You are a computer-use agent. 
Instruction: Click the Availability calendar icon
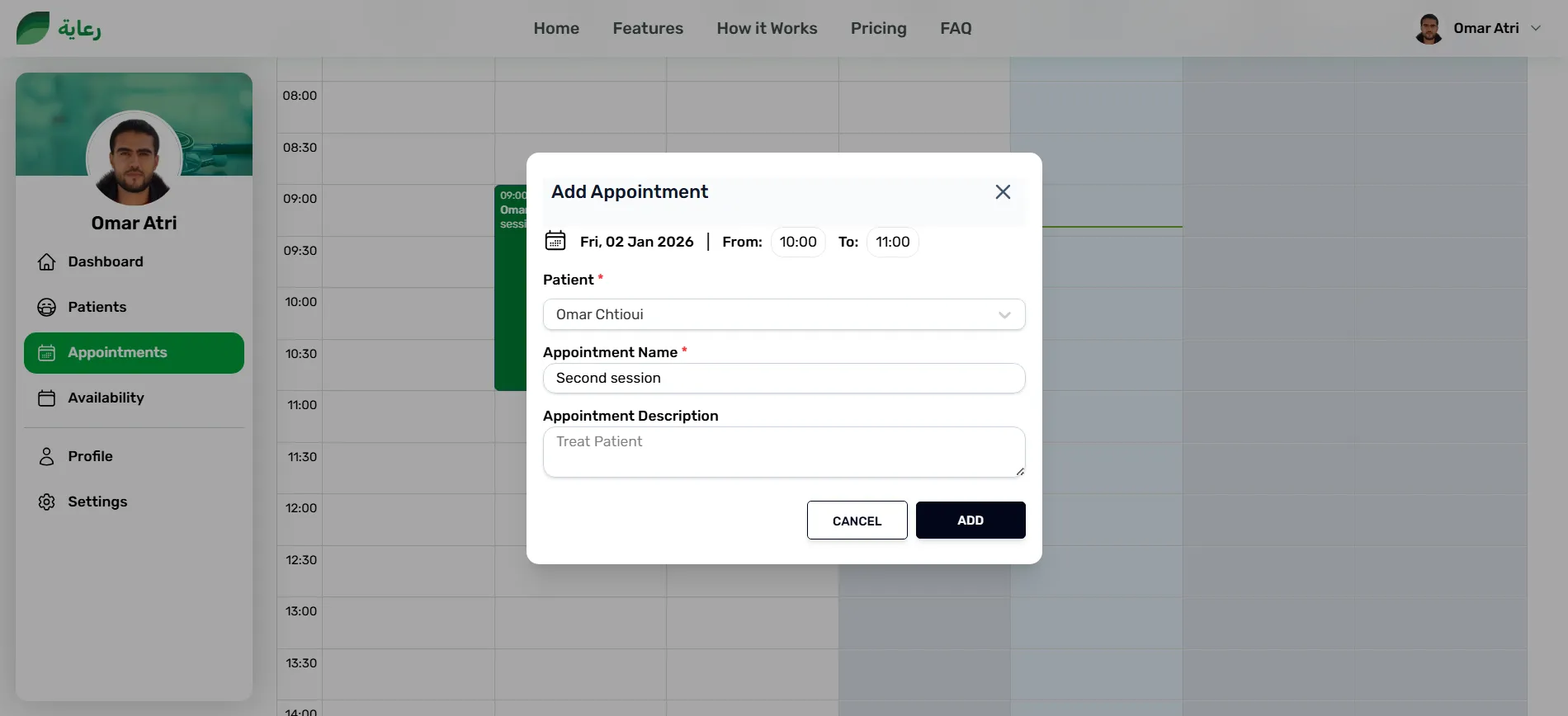tap(47, 398)
